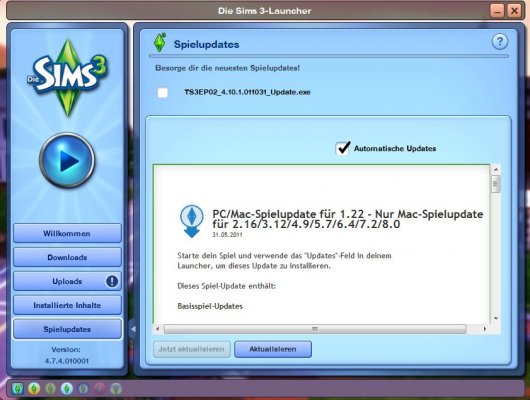530x400 pixels.
Task: Minimize the Die Sims 3-Launcher window
Action: 497,11
